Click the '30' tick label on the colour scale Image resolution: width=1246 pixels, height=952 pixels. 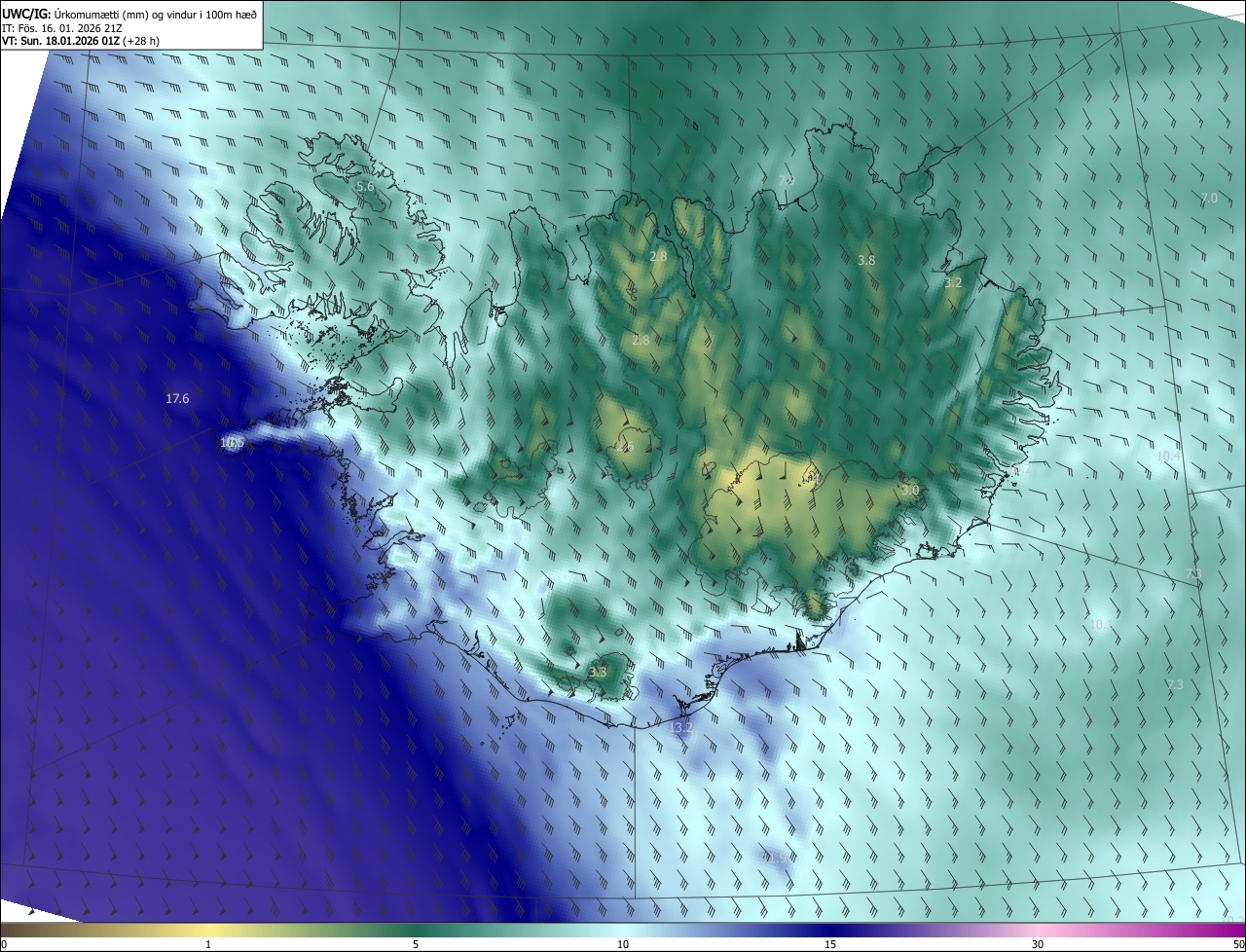[1038, 945]
